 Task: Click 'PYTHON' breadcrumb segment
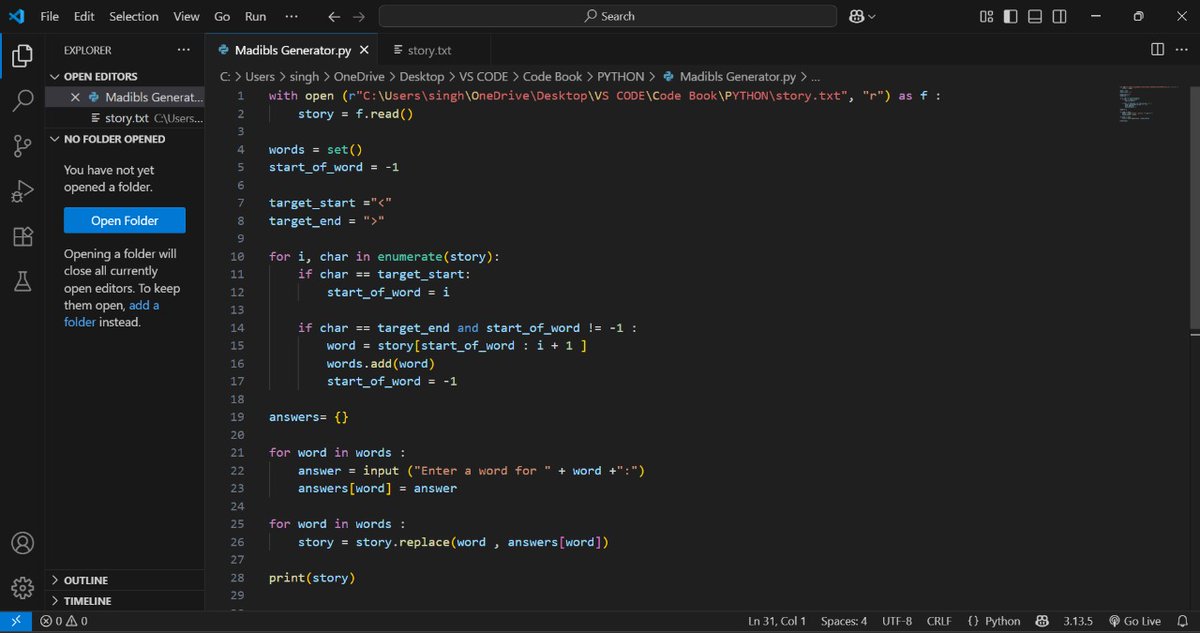[x=621, y=76]
